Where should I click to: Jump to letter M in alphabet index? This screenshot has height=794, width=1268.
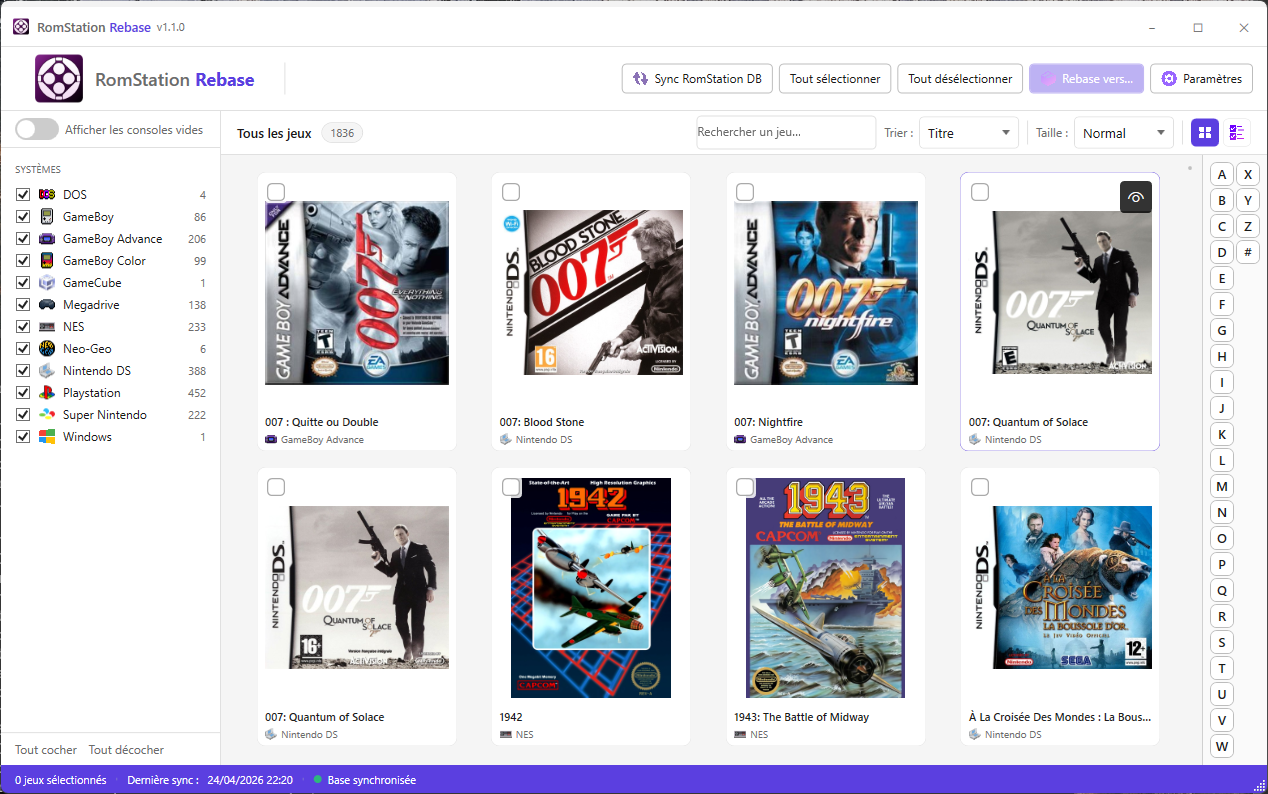[1221, 486]
